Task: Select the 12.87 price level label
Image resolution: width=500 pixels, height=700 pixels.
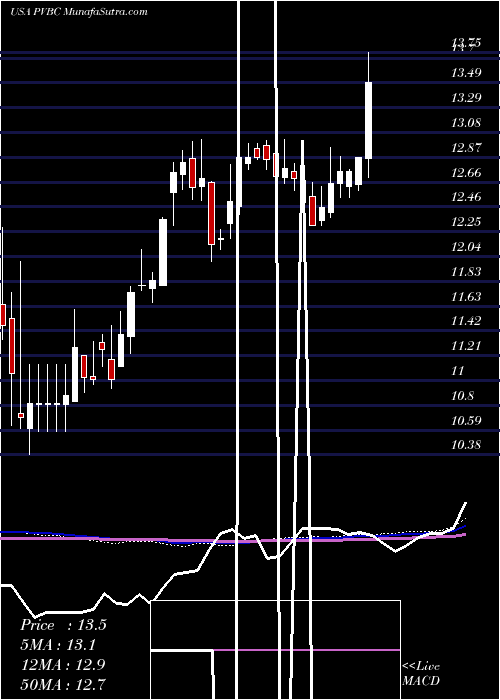Action: pos(467,147)
